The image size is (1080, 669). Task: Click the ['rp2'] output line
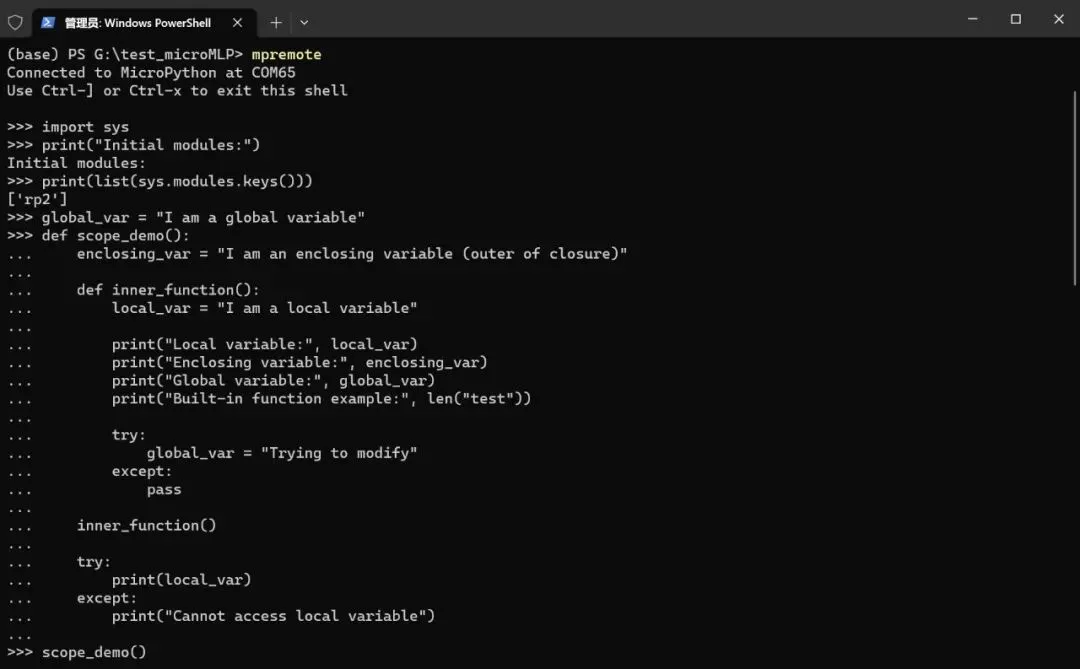click(x=37, y=199)
